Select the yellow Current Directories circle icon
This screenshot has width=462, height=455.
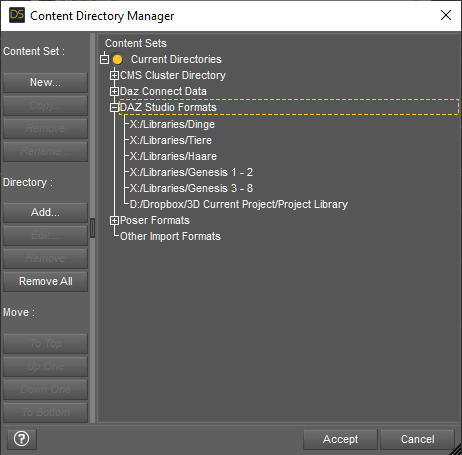[x=117, y=60]
